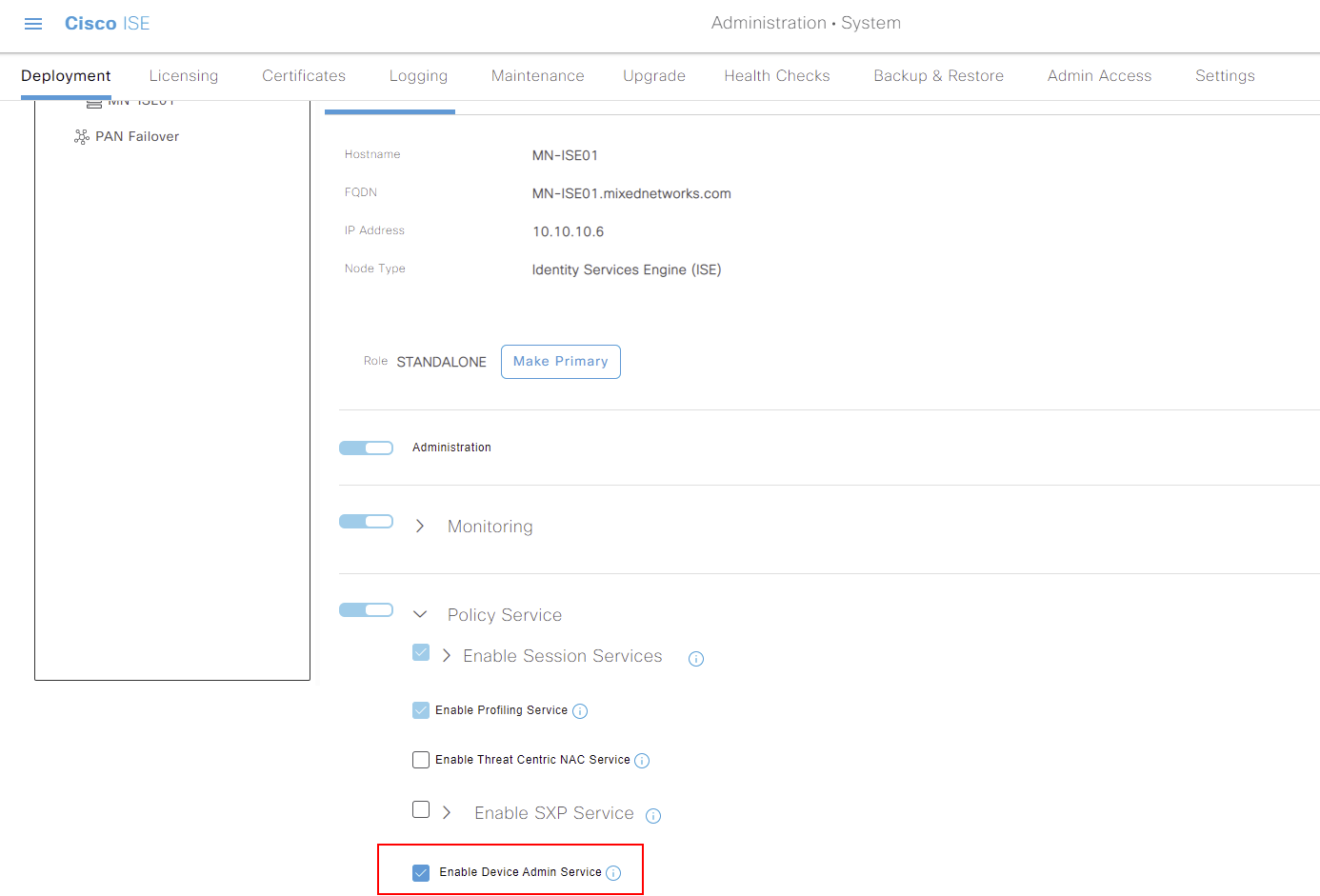Screen dimensions: 1320x896
Task: Collapse the Policy Service section chevron
Action: [420, 614]
